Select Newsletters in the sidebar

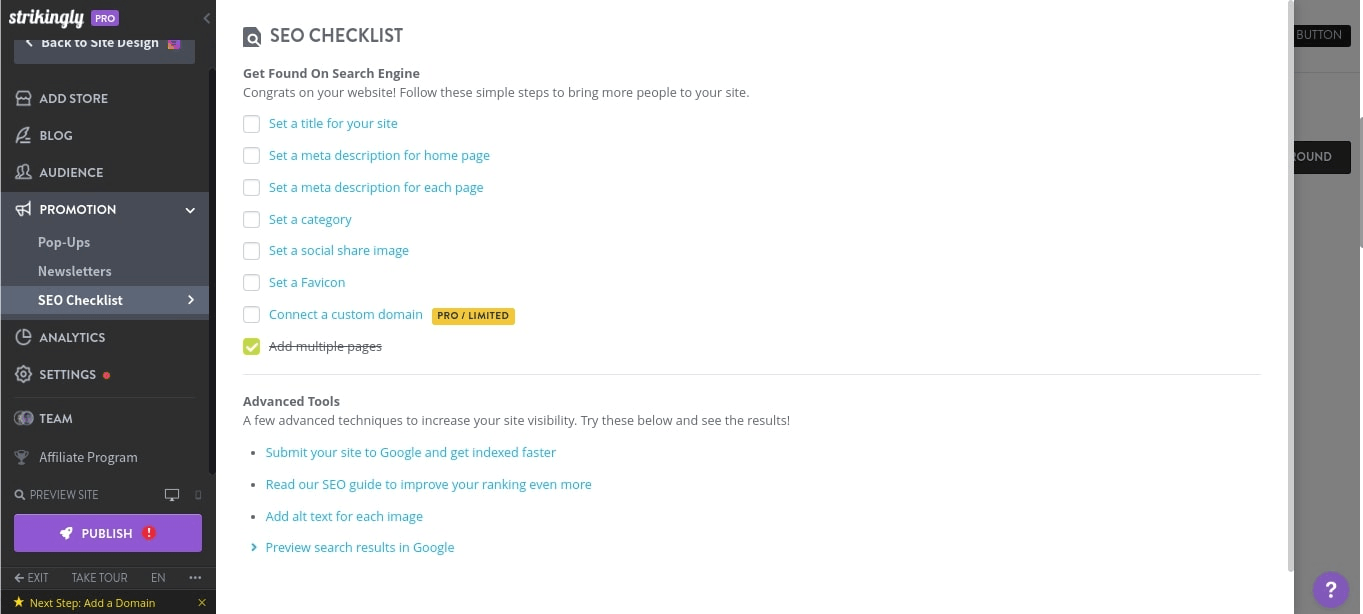(74, 271)
